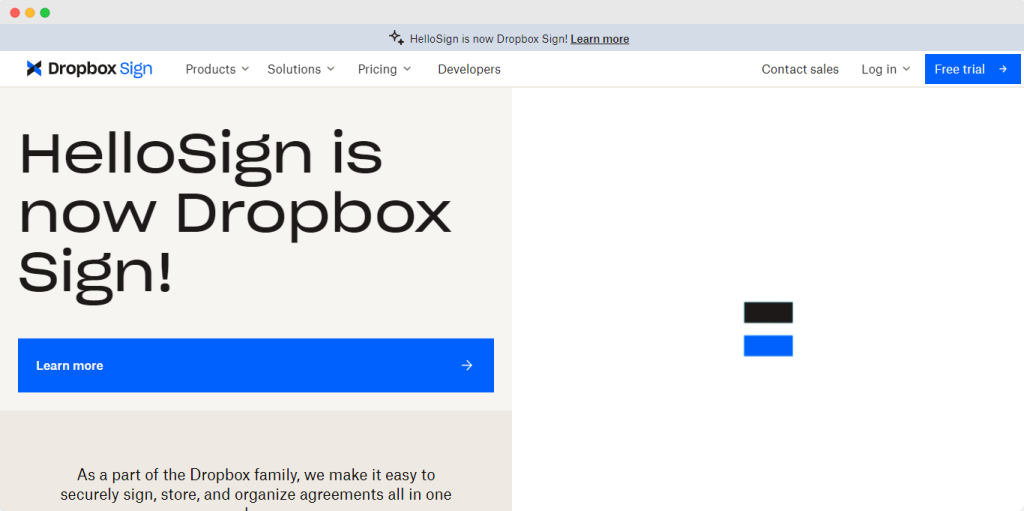This screenshot has width=1024, height=511.
Task: Expand the Products dropdown chevron
Action: (245, 69)
